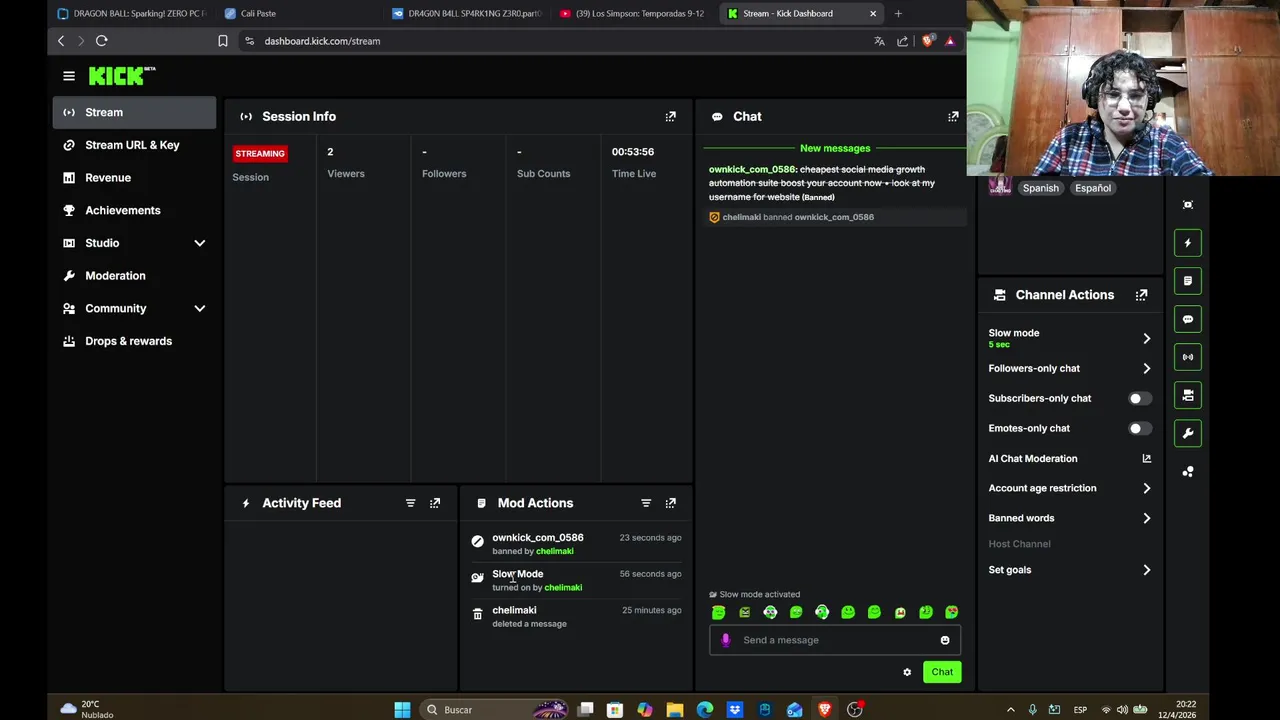Click the fullscreen frame icon atop right rail
Image resolution: width=1280 pixels, height=720 pixels.
coord(1188,205)
